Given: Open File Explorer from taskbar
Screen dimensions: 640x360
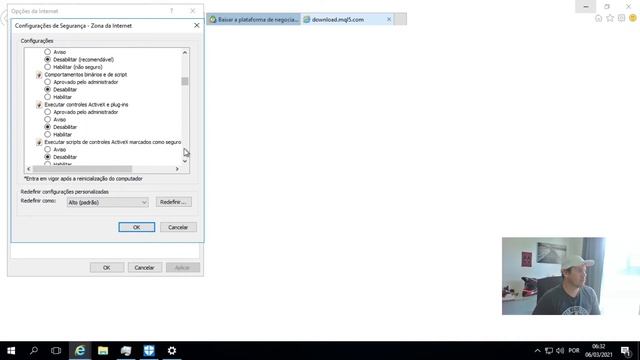Looking at the screenshot, I should [103, 351].
